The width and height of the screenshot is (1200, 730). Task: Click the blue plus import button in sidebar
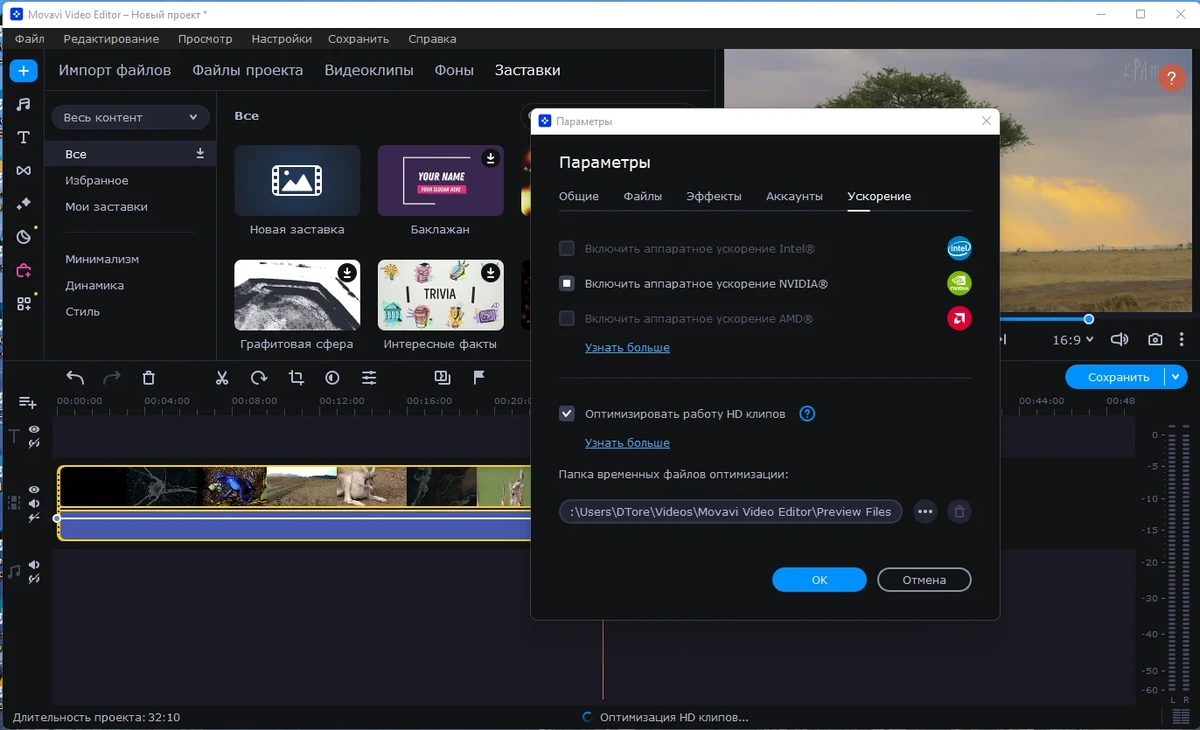24,71
